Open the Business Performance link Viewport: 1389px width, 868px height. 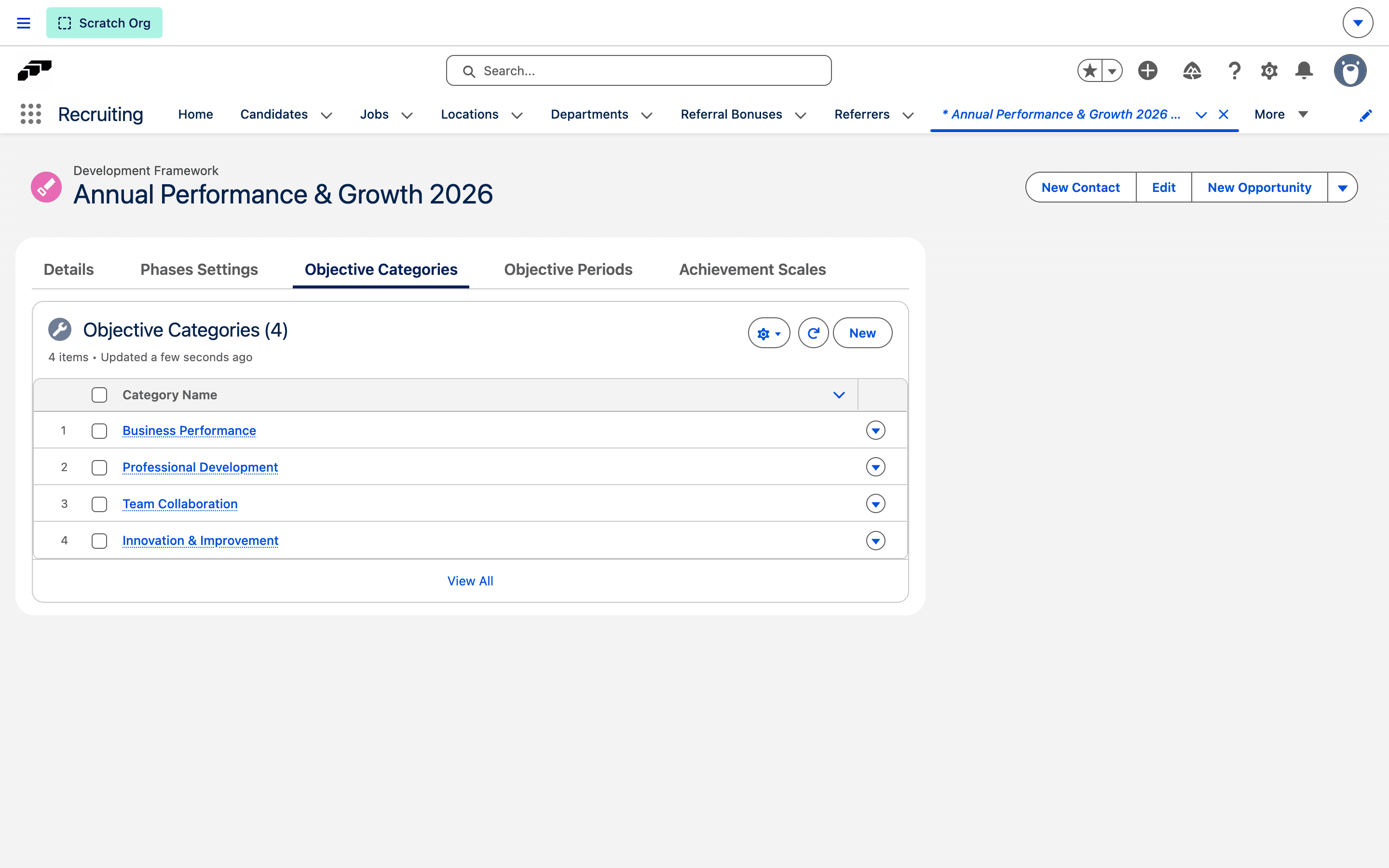(x=189, y=431)
